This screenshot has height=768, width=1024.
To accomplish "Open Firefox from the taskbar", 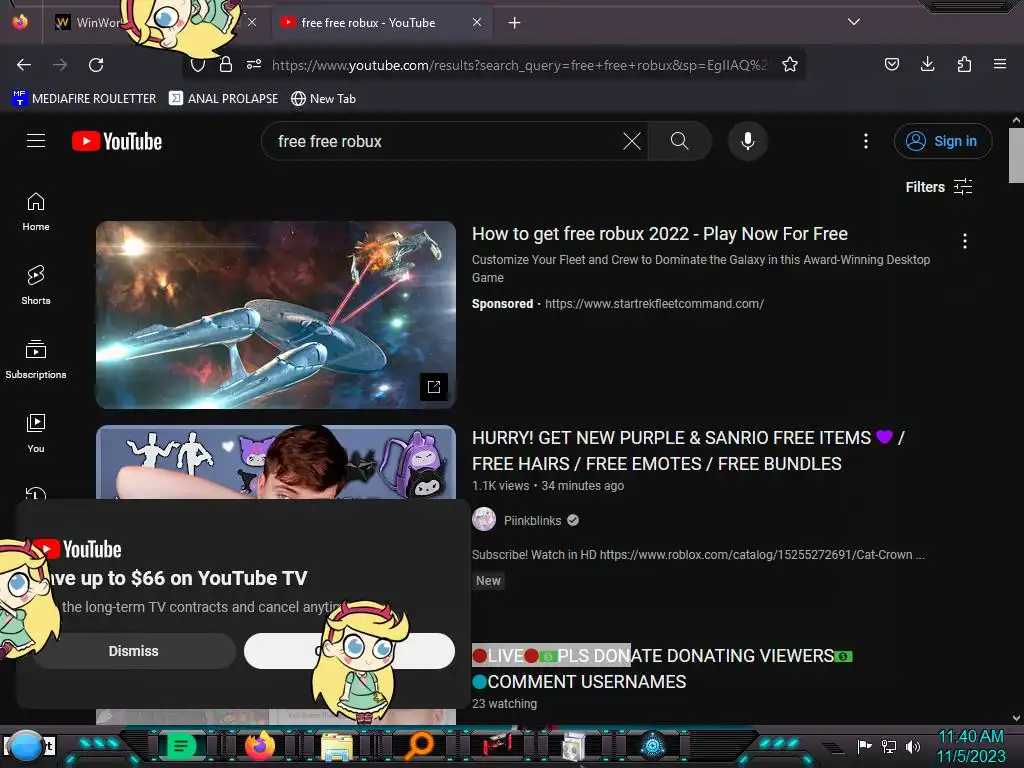I will [259, 746].
